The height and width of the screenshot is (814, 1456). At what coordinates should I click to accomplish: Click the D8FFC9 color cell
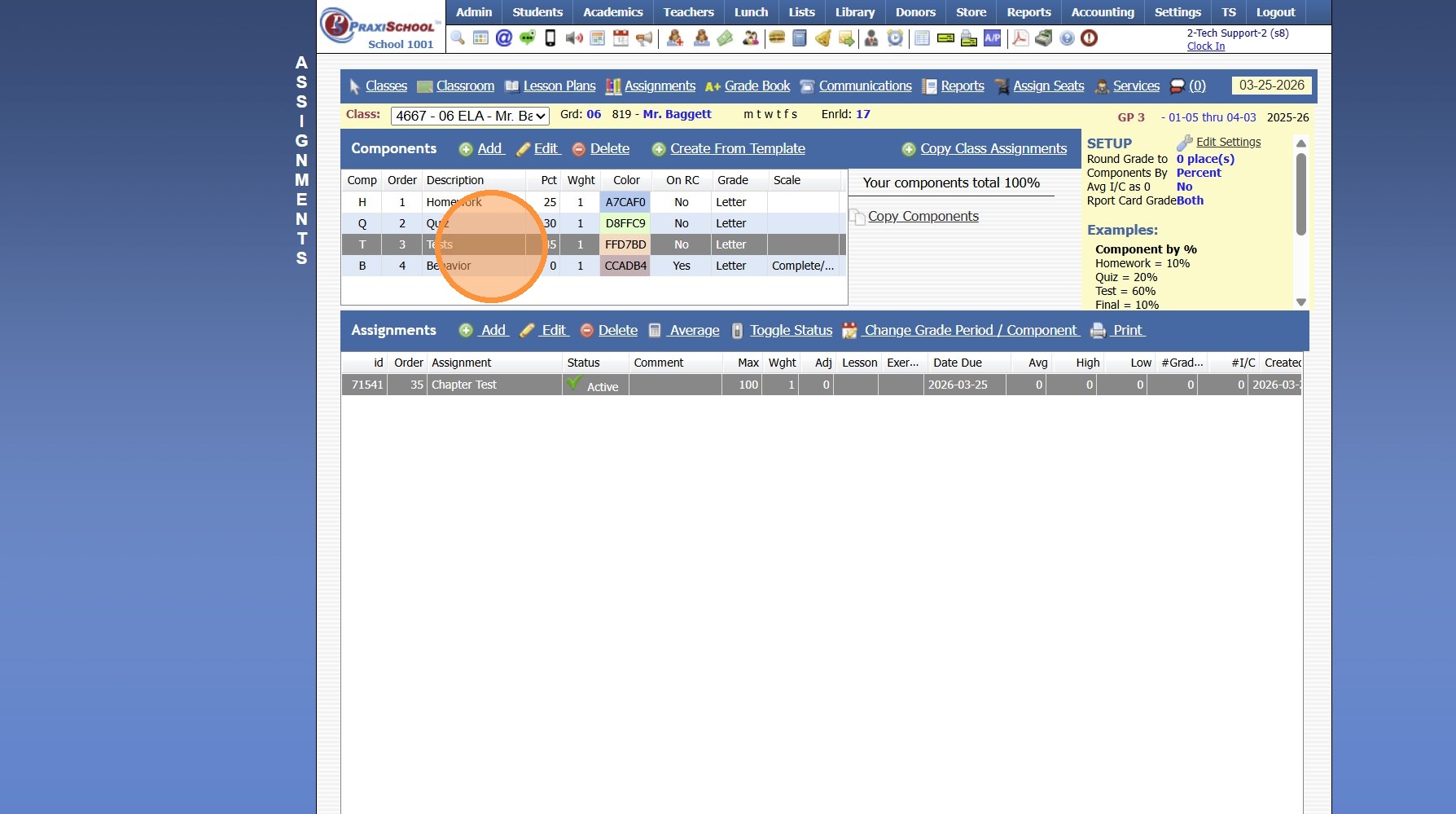click(x=625, y=223)
